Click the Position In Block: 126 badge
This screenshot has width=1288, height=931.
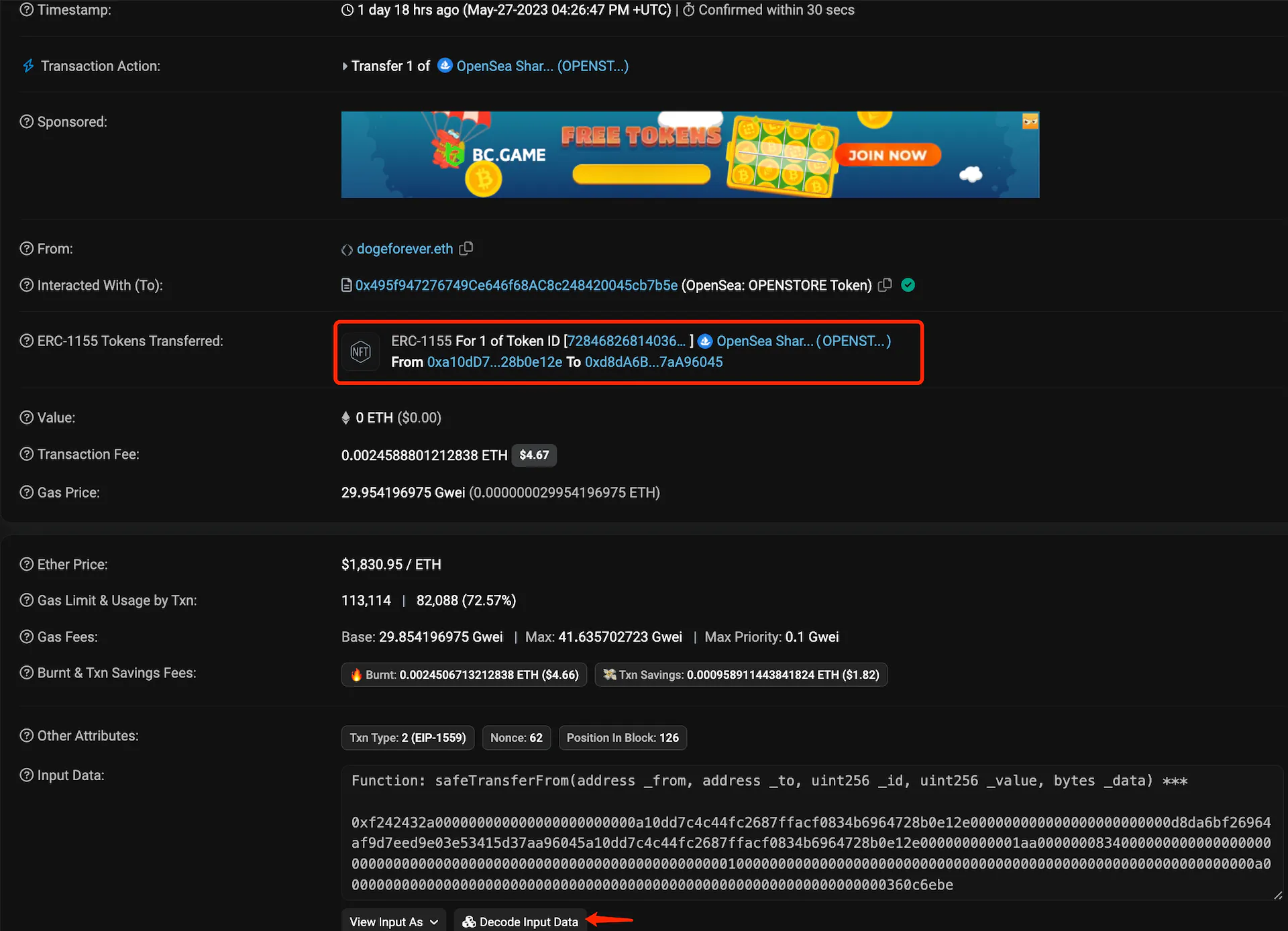pyautogui.click(x=623, y=738)
